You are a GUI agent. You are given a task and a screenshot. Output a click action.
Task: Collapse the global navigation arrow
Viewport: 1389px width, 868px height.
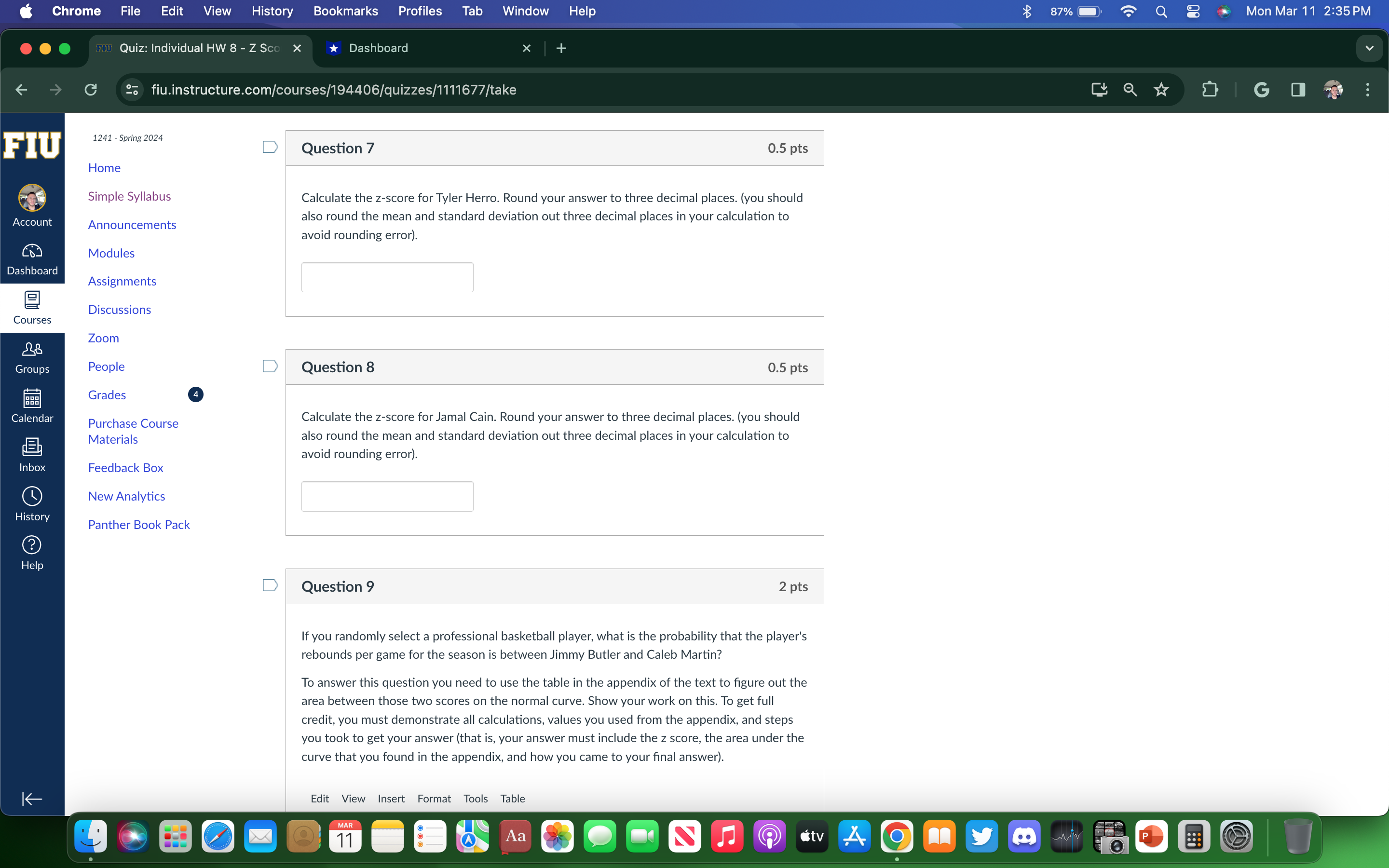tap(32, 799)
